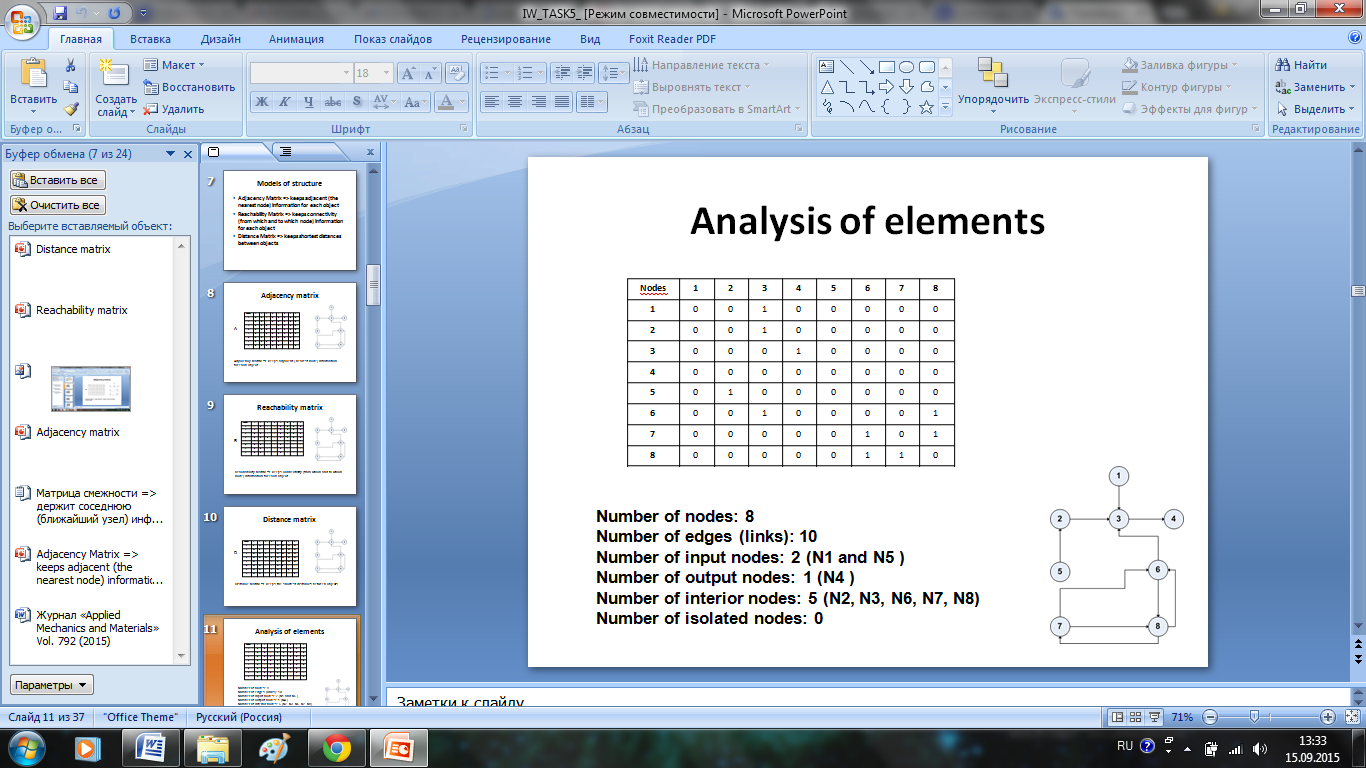
Task: Click the Вставить все button
Action: click(57, 180)
